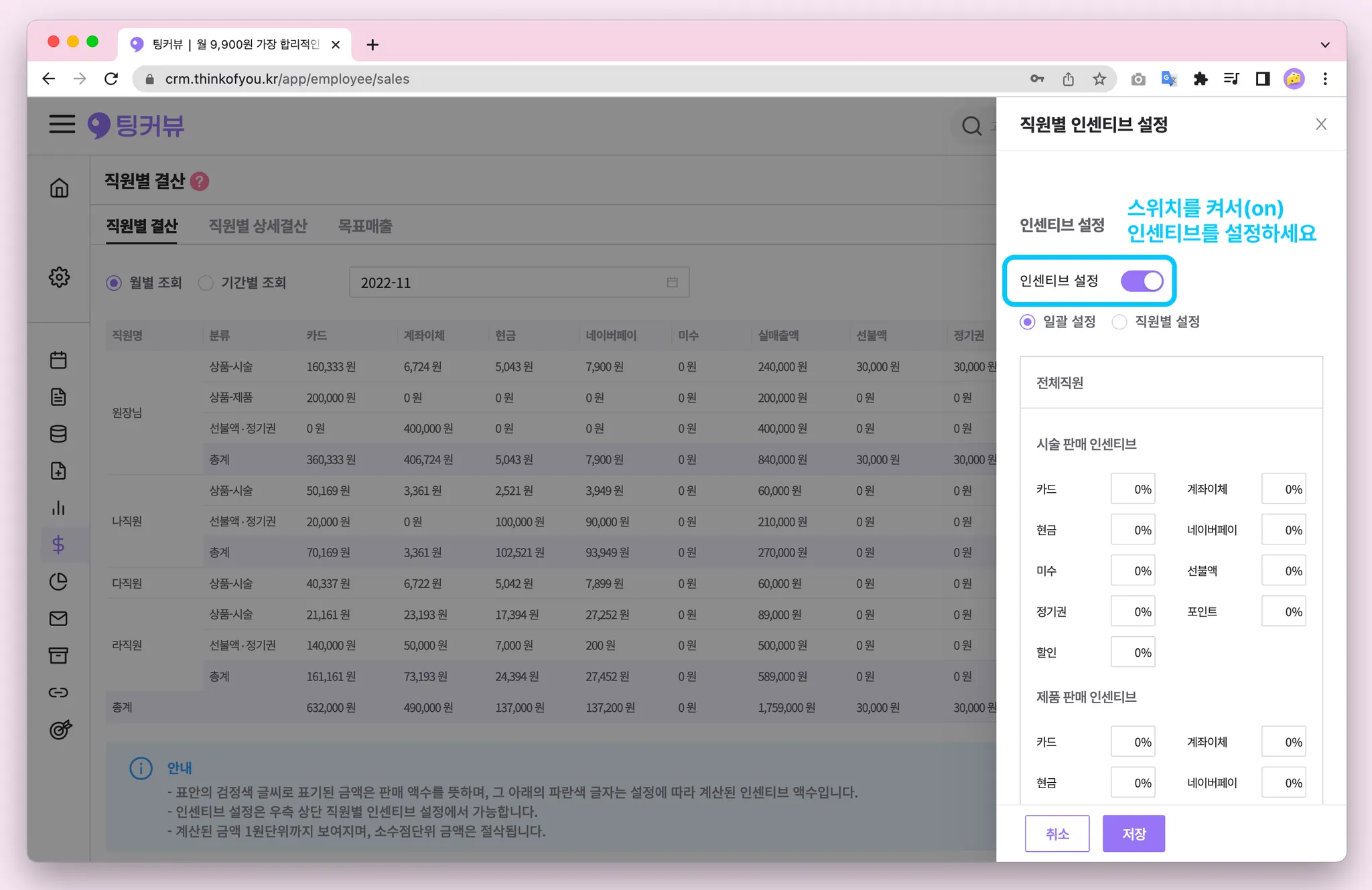Open the bar chart statistics icon

click(59, 508)
